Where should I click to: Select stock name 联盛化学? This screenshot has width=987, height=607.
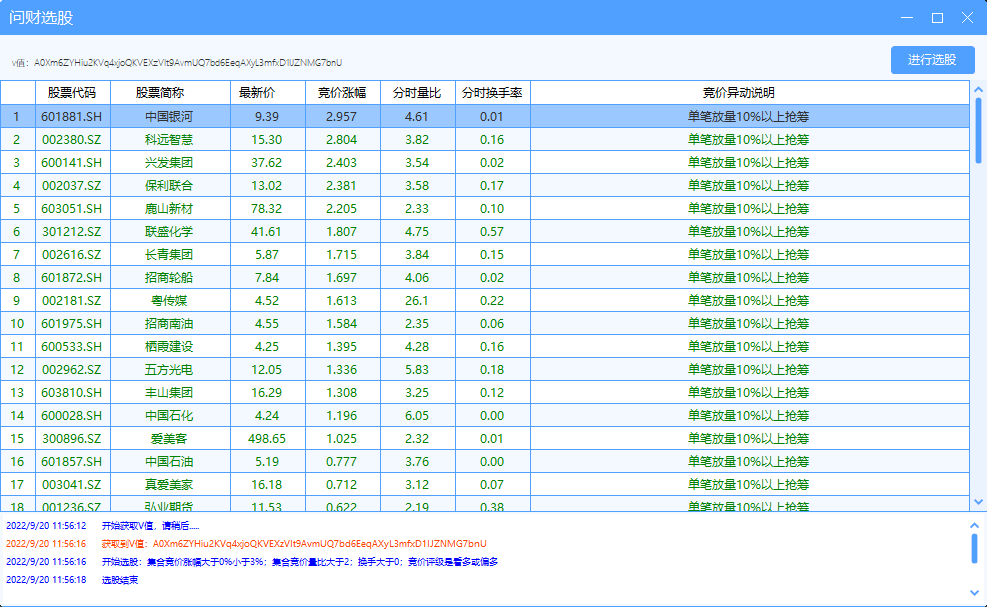click(169, 232)
